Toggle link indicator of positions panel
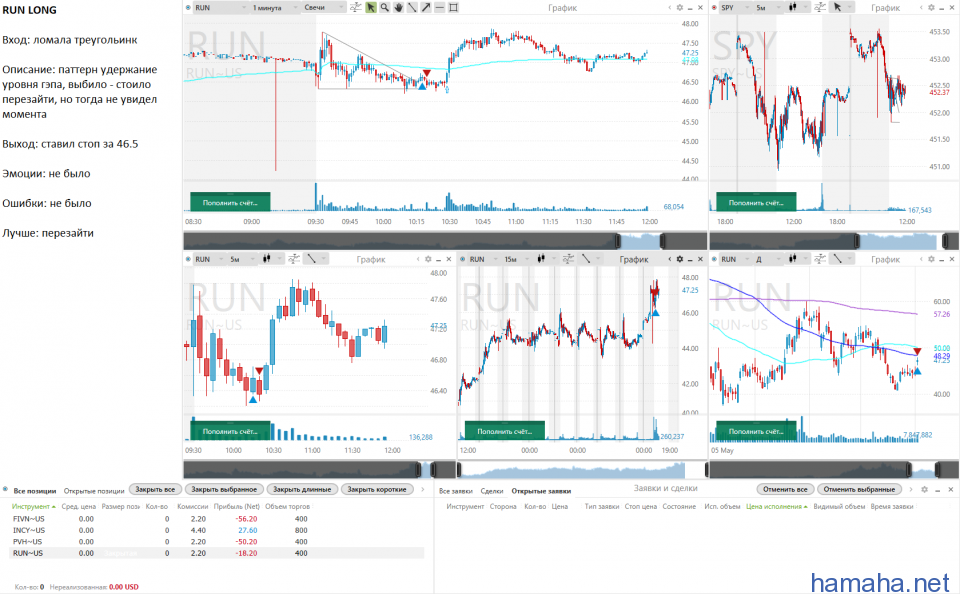 point(6,489)
